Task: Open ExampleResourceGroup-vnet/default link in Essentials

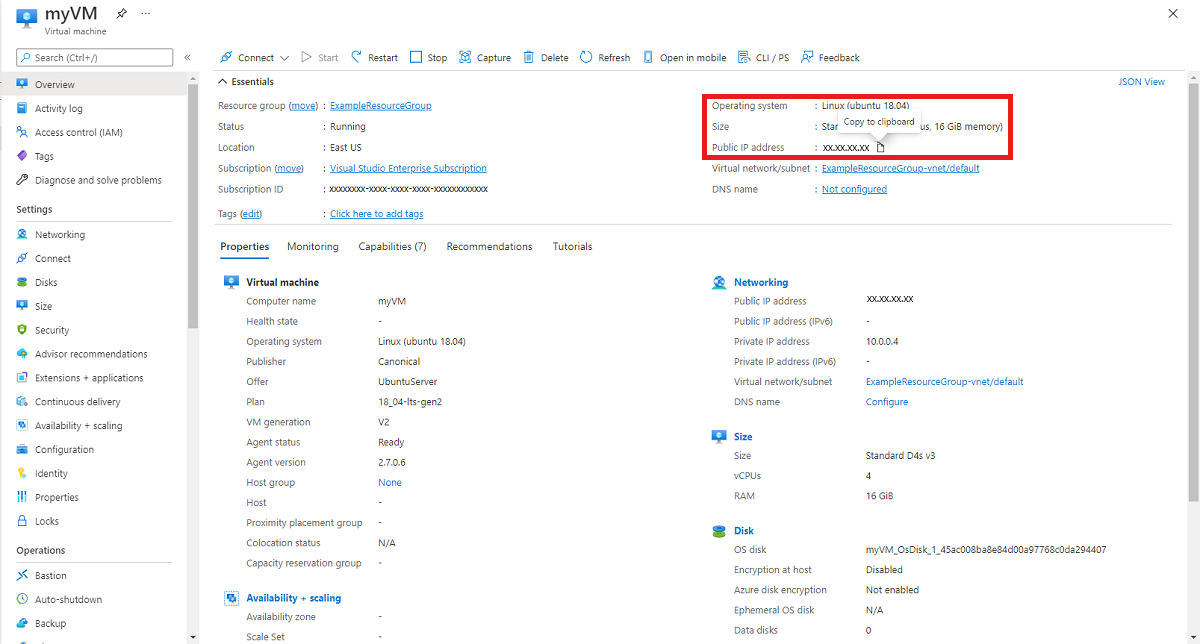Action: (901, 169)
